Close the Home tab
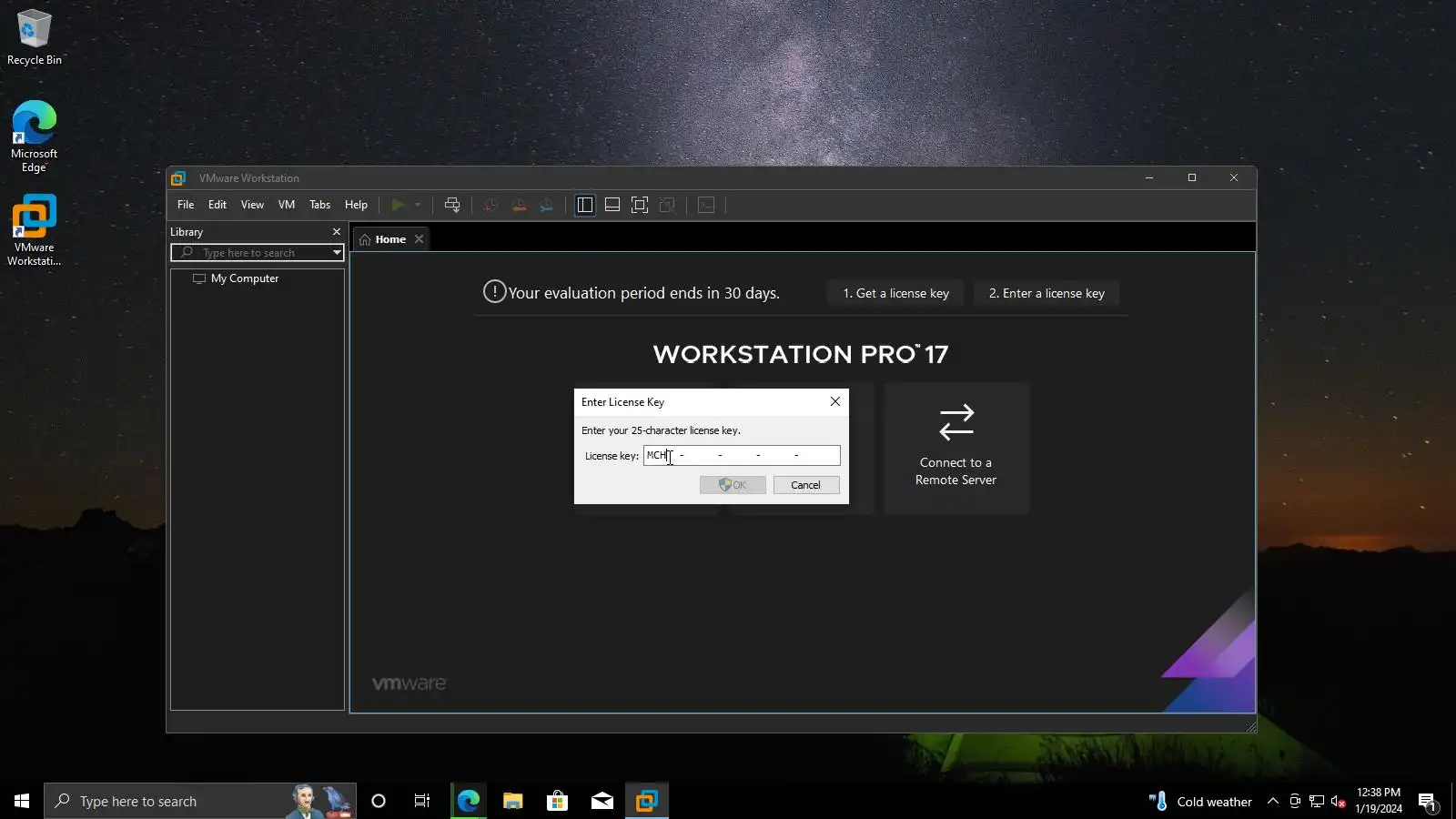Viewport: 1456px width, 819px height. tap(420, 239)
